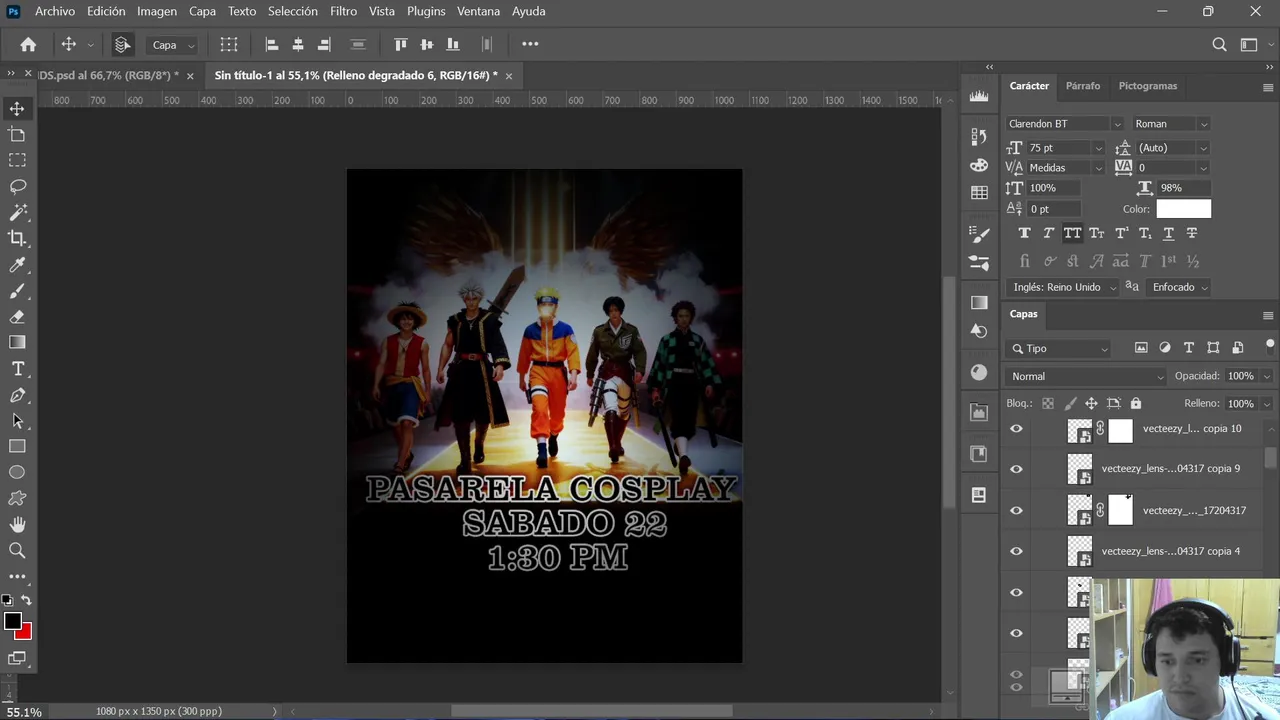Select the Hand tool

[x=17, y=524]
